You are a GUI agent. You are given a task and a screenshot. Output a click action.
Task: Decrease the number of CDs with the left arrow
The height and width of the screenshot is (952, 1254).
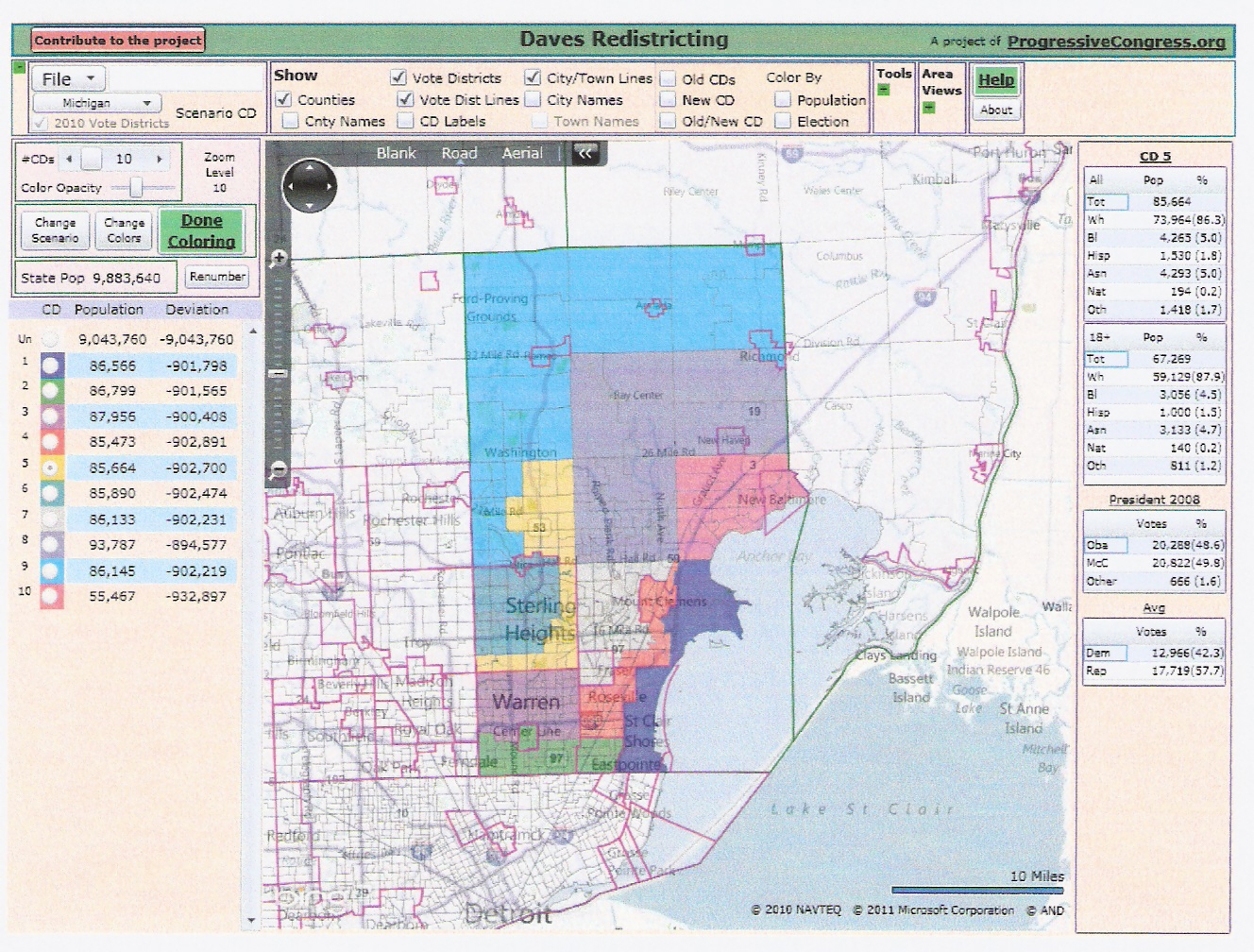69,160
